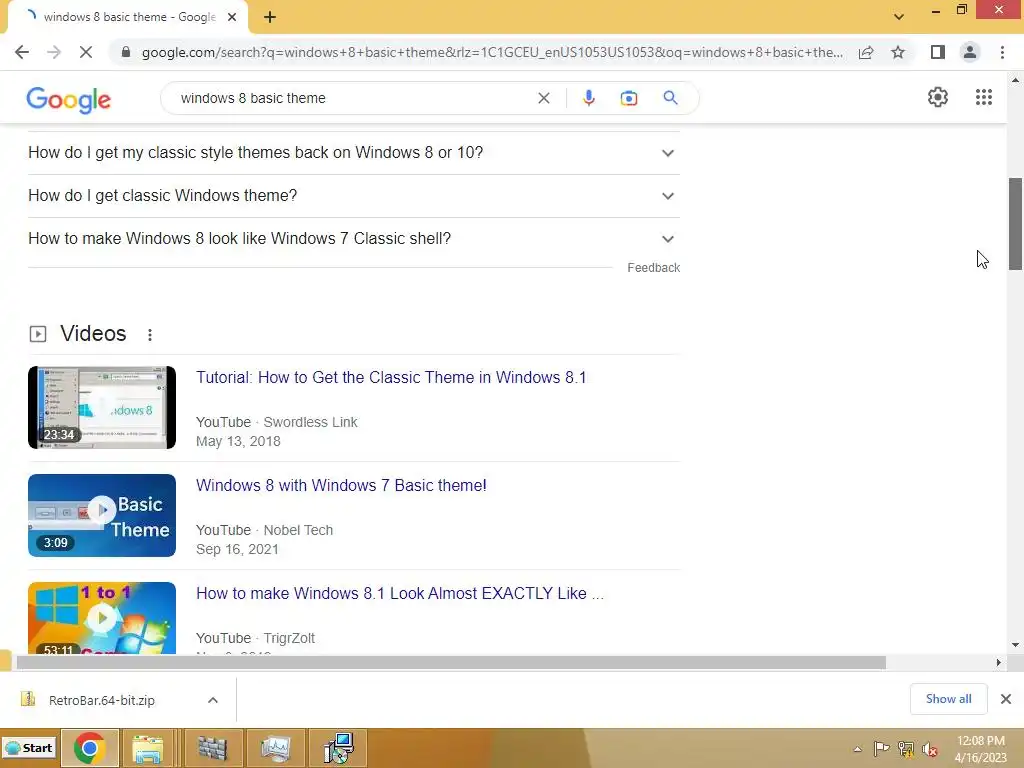Viewport: 1024px width, 768px height.
Task: Open the RetroBar download options caret
Action: point(212,700)
